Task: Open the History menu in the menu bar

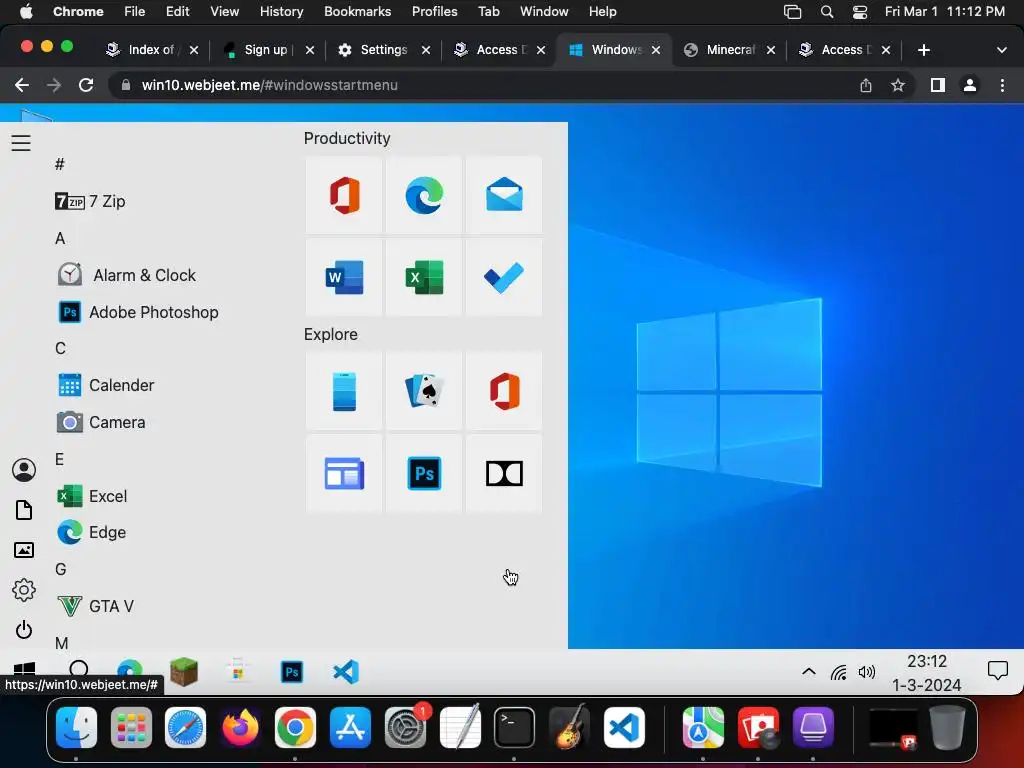Action: 281,12
